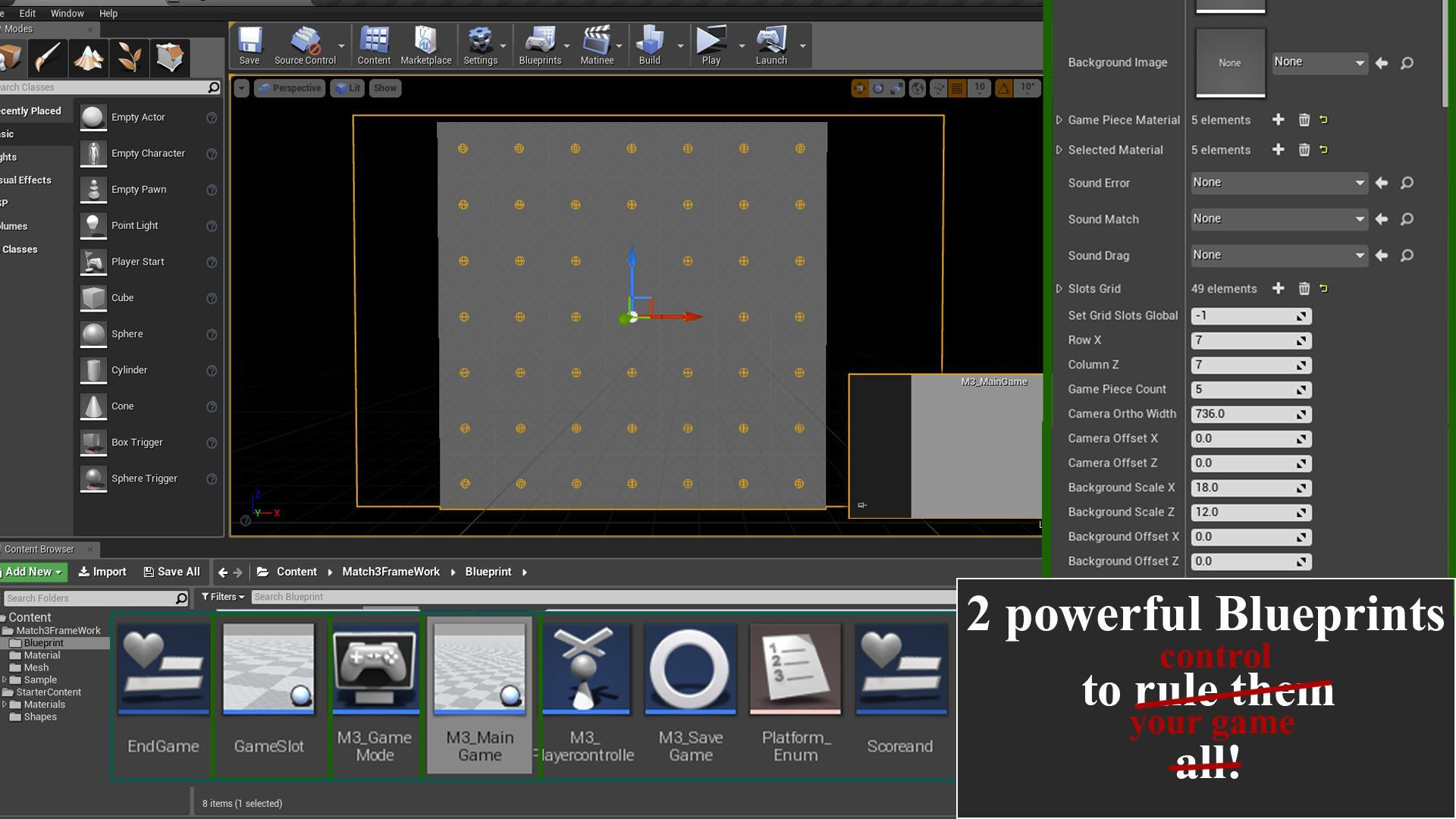Image resolution: width=1456 pixels, height=819 pixels.
Task: Toggle Lit view mode in viewport
Action: [x=347, y=88]
